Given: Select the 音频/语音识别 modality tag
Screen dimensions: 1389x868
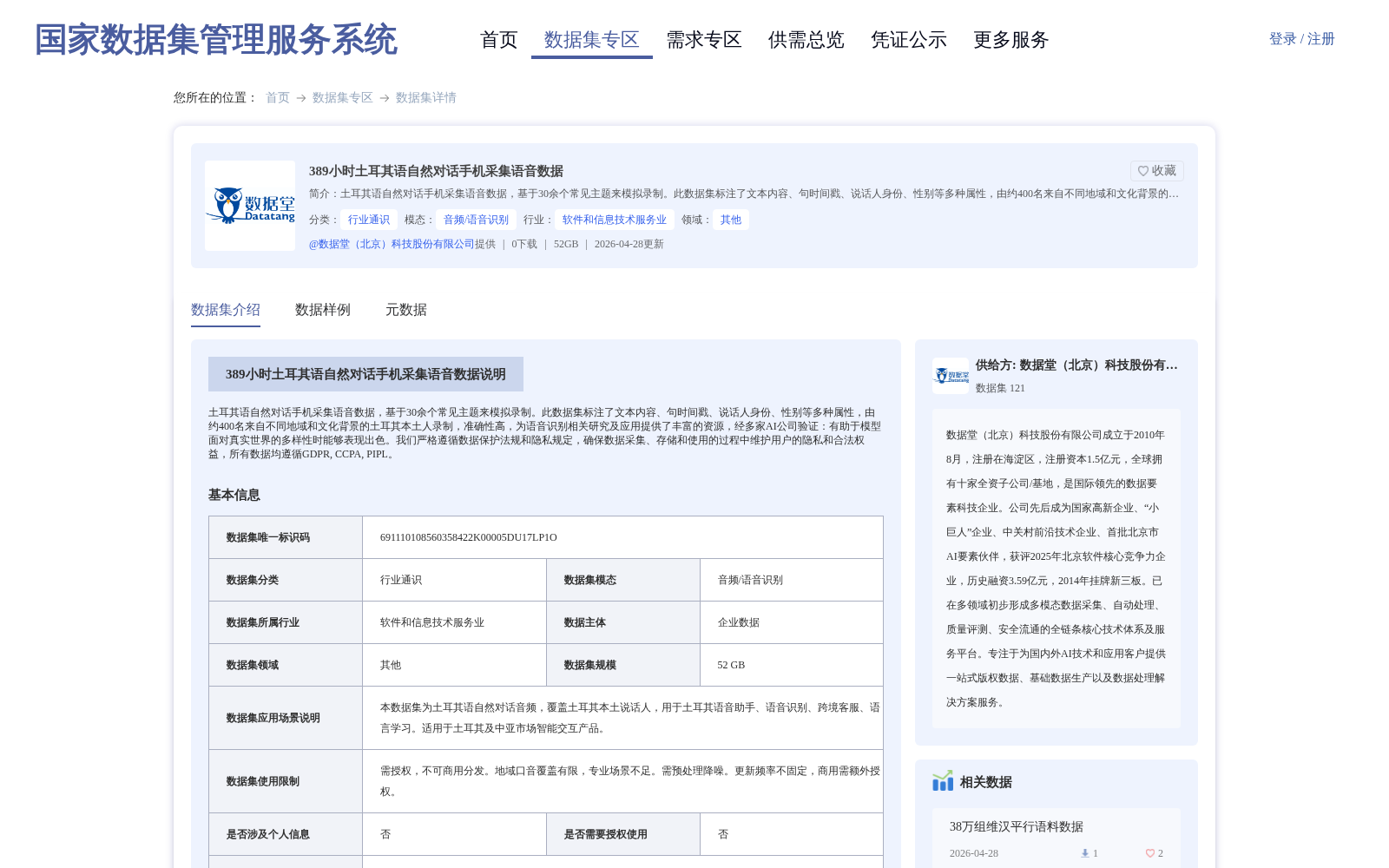Looking at the screenshot, I should pyautogui.click(x=477, y=220).
